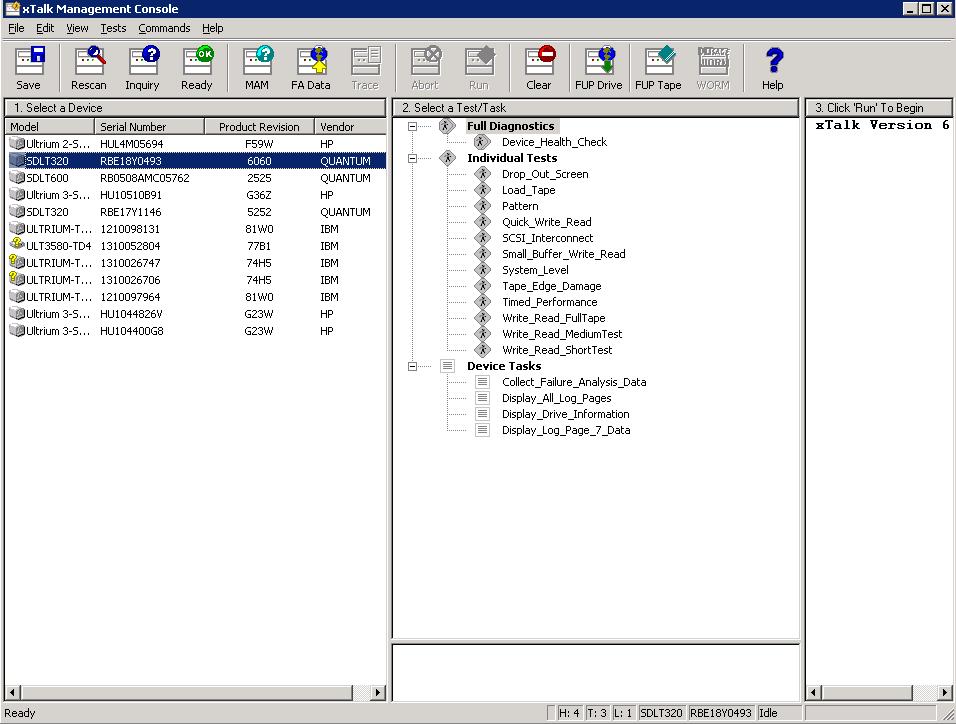This screenshot has width=956, height=724.
Task: Open the Commands menu
Action: tap(164, 28)
